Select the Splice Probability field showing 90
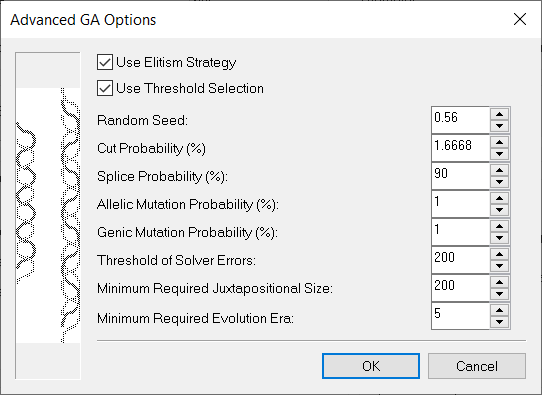Image resolution: width=542 pixels, height=395 pixels. click(460, 176)
